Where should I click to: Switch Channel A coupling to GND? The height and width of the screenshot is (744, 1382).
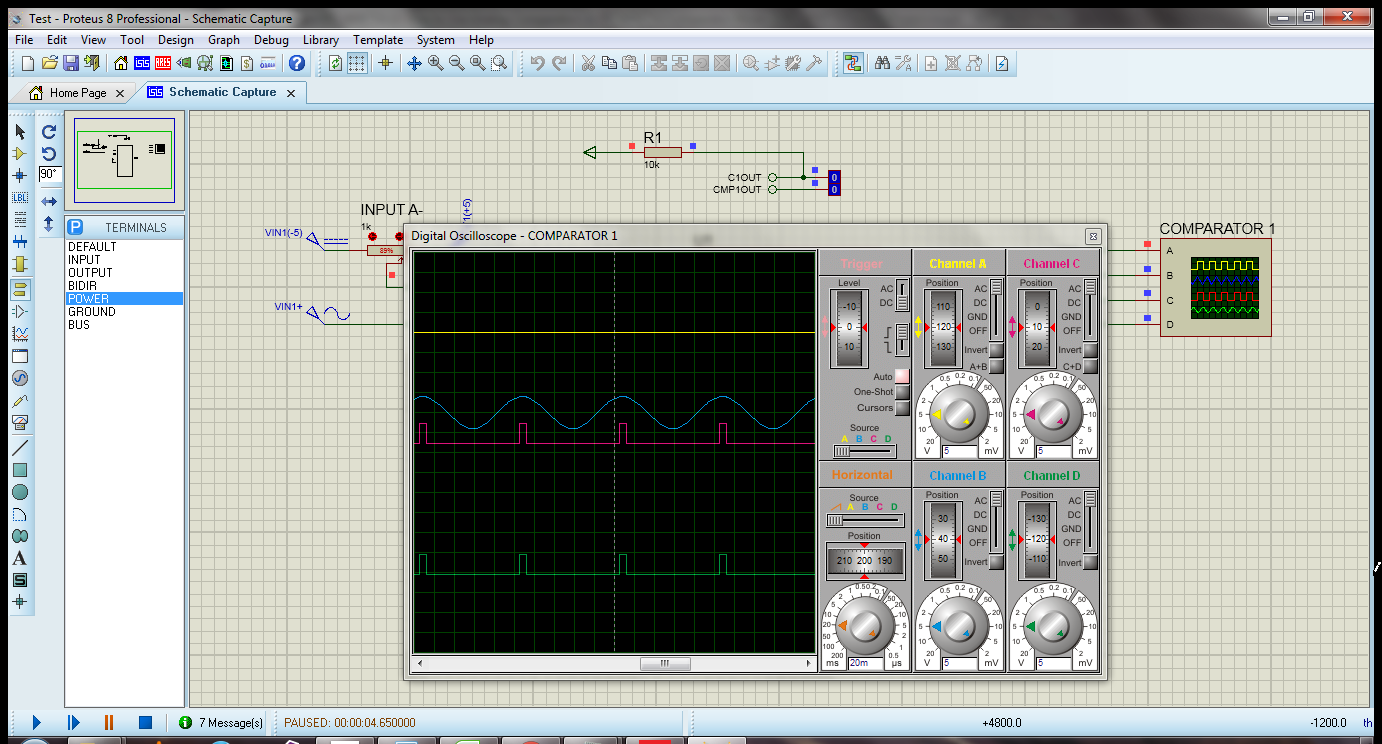(977, 316)
